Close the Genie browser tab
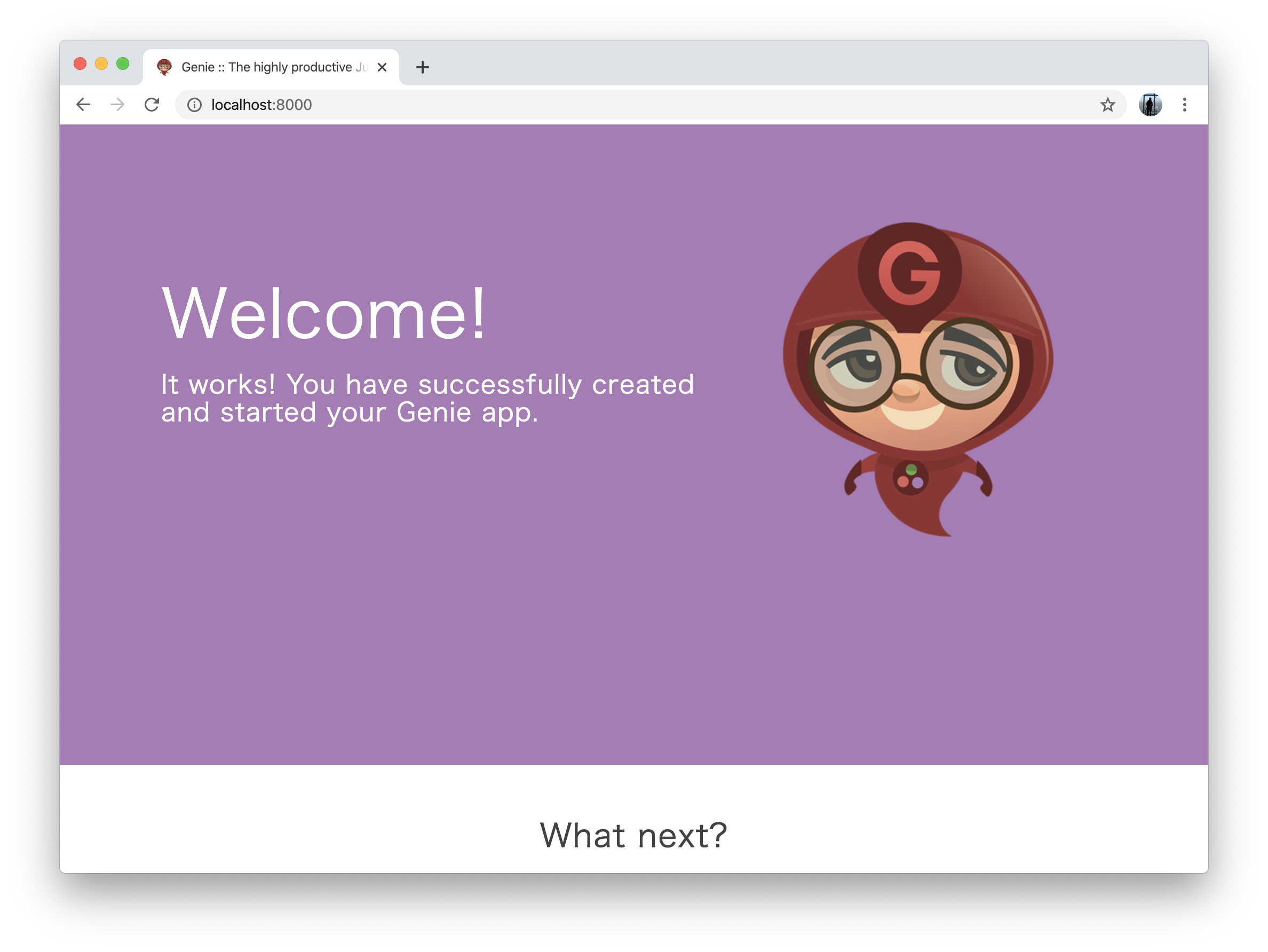Screen dimensions: 1268x952 point(382,67)
